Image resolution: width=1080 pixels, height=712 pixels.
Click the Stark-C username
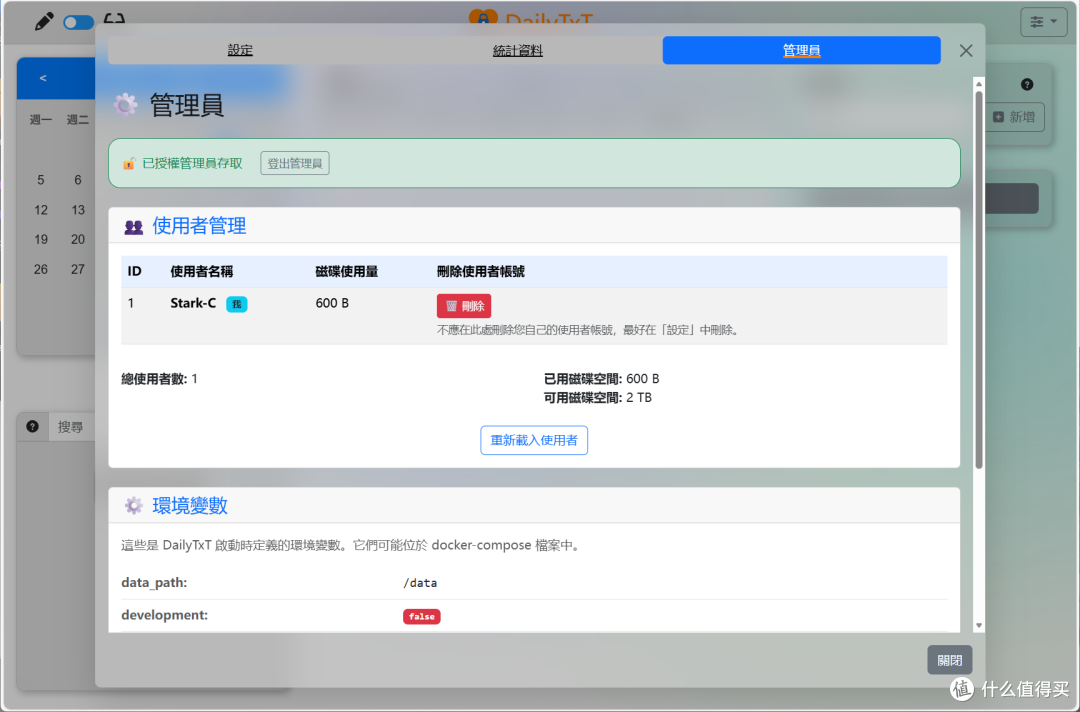(x=193, y=303)
